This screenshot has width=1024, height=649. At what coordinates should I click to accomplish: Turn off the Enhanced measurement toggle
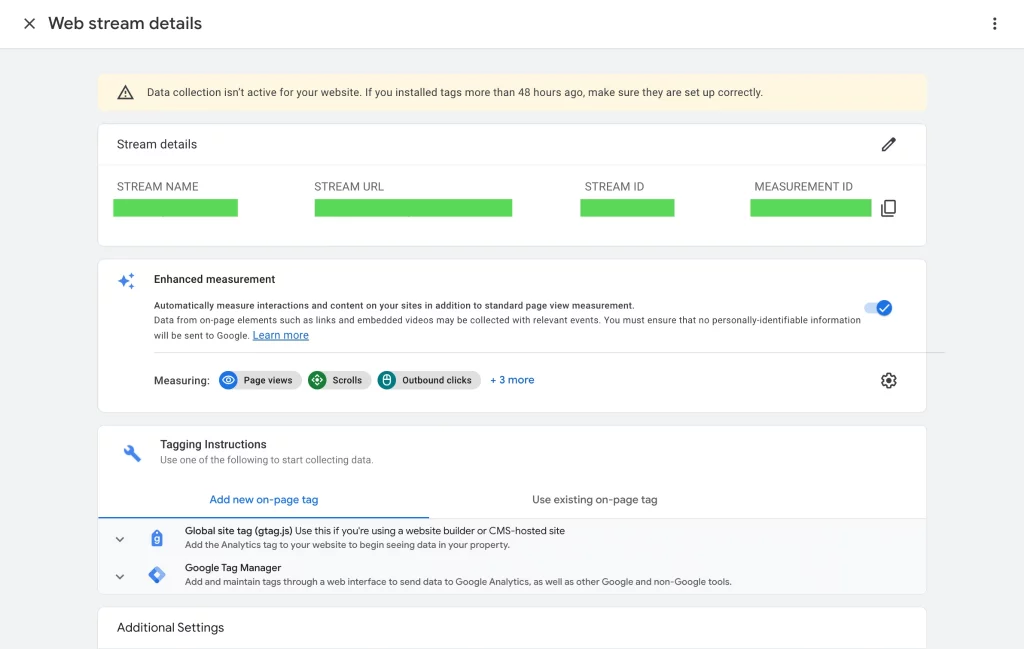tap(878, 308)
